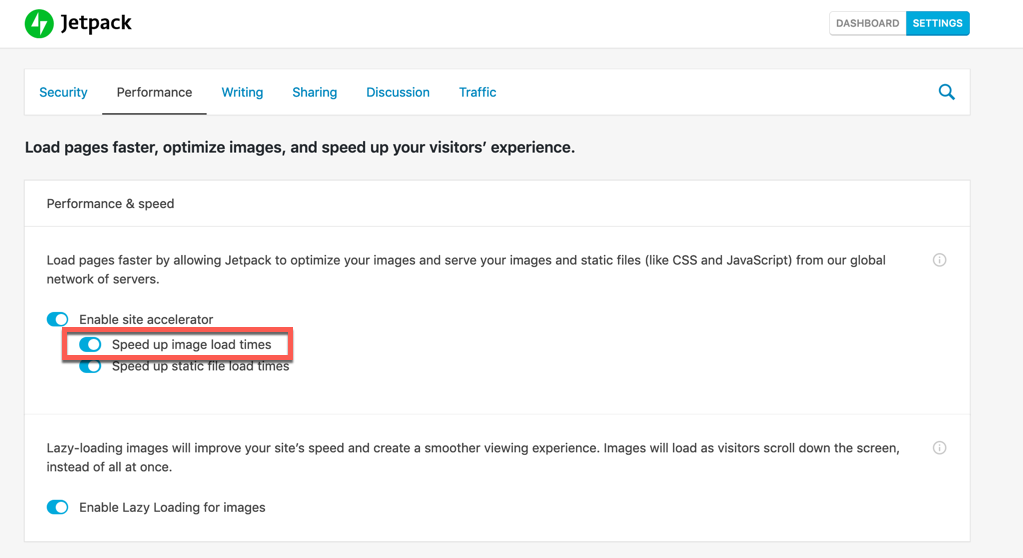
Task: Turn off Enable Lazy Loading for images
Action: [58, 507]
